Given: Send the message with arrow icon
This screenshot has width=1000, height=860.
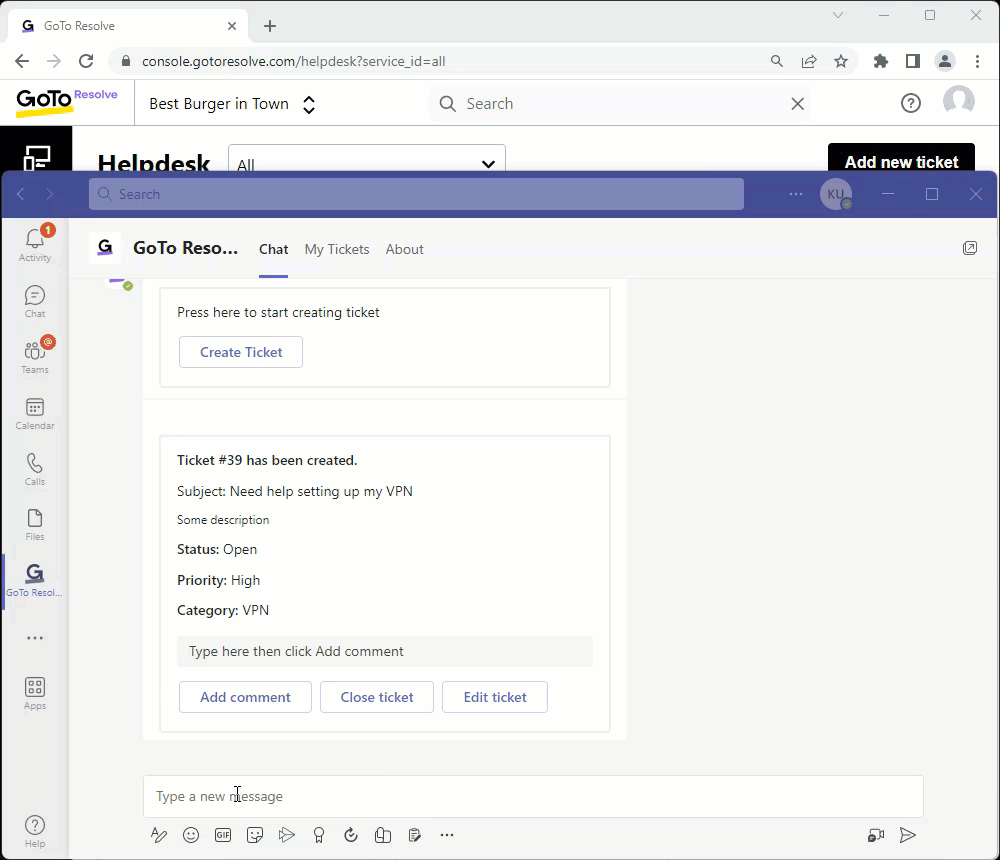Looking at the screenshot, I should (x=908, y=835).
